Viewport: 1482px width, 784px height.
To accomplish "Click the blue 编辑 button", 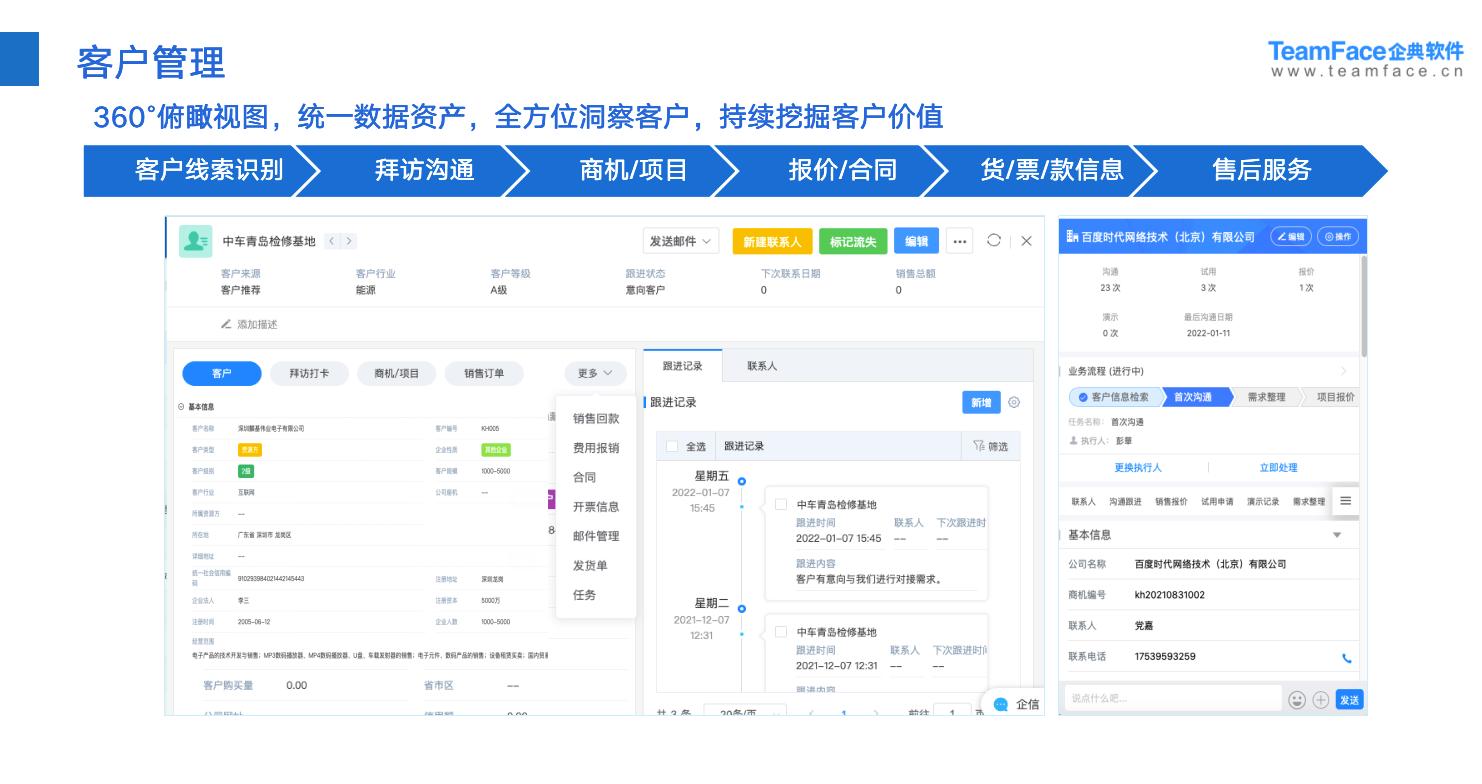I will pyautogui.click(x=916, y=241).
